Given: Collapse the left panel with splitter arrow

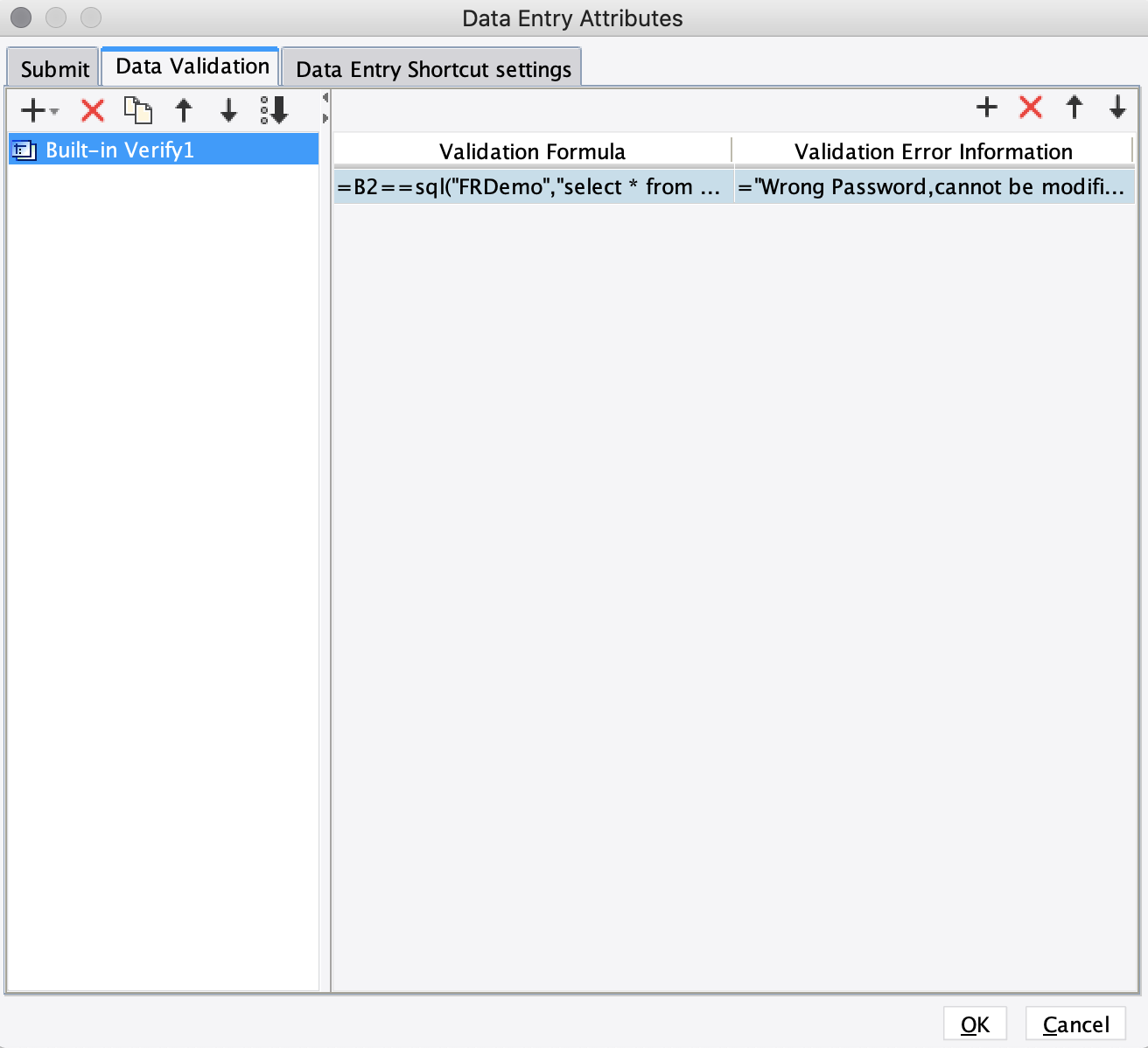Looking at the screenshot, I should click(x=325, y=97).
